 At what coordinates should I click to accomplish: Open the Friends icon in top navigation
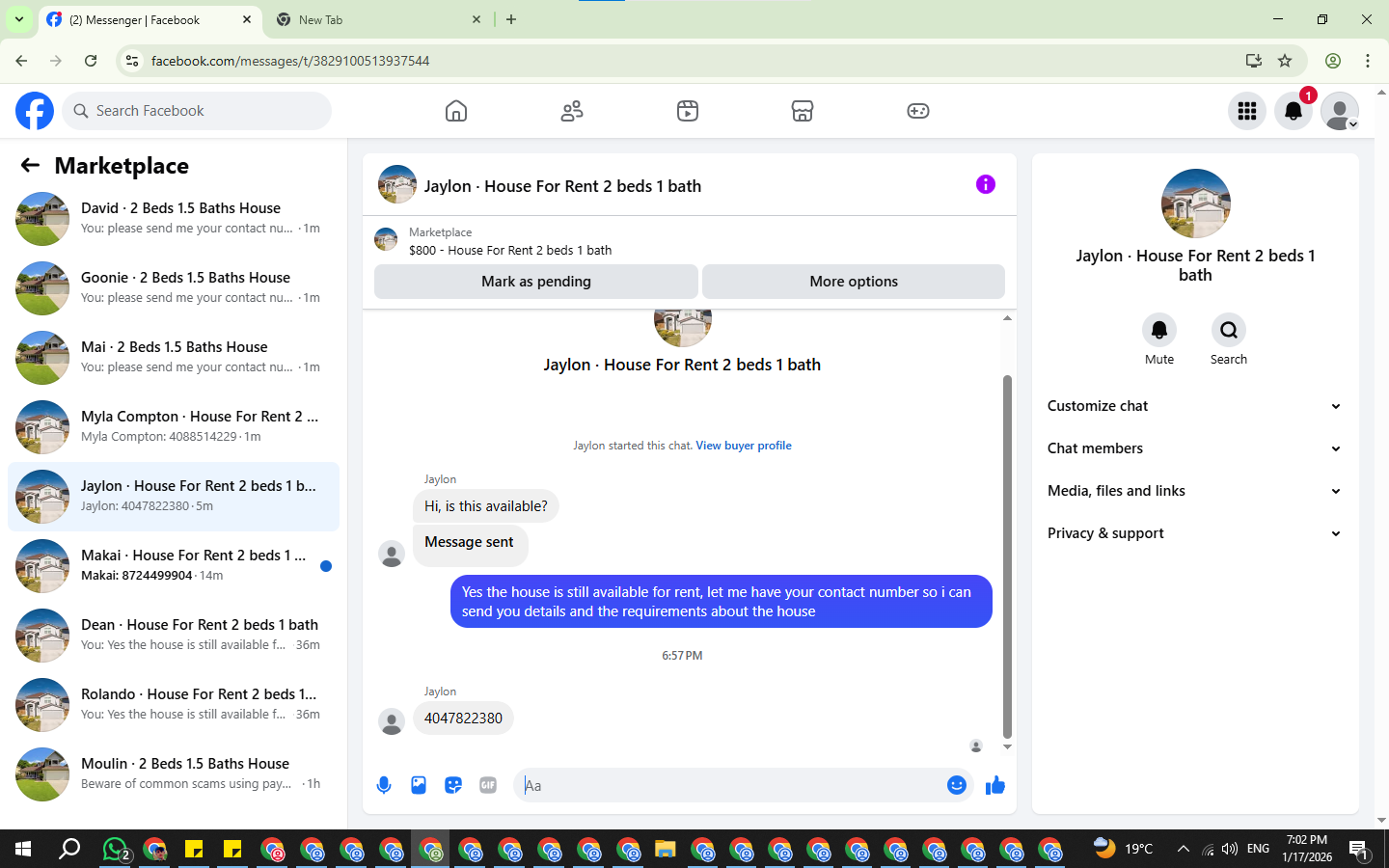(572, 111)
